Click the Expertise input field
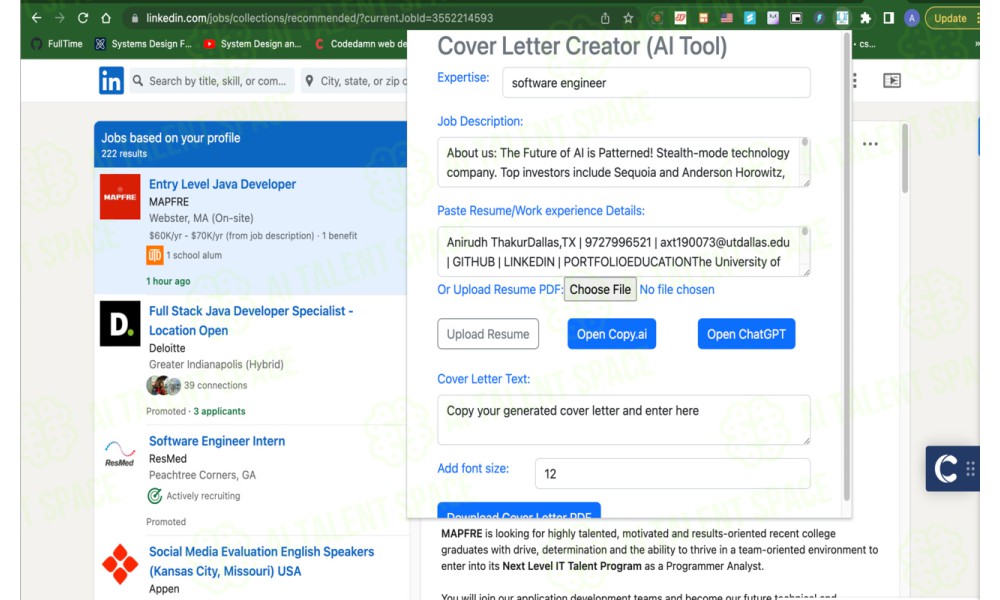 click(656, 83)
